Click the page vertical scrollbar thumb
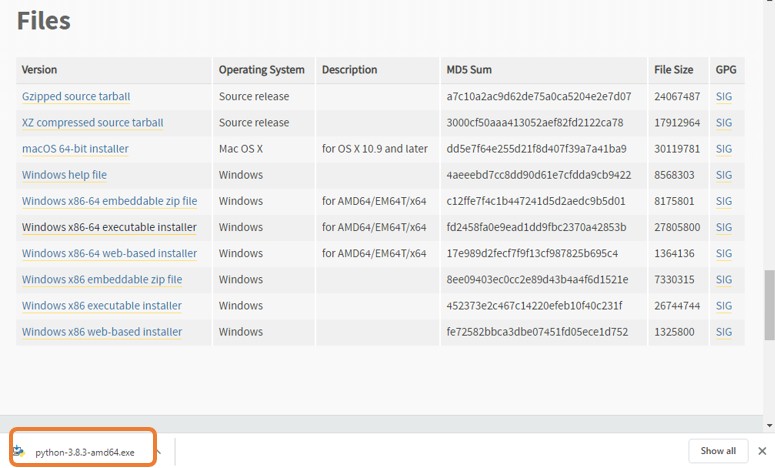This screenshot has height=468, width=775. [x=769, y=304]
